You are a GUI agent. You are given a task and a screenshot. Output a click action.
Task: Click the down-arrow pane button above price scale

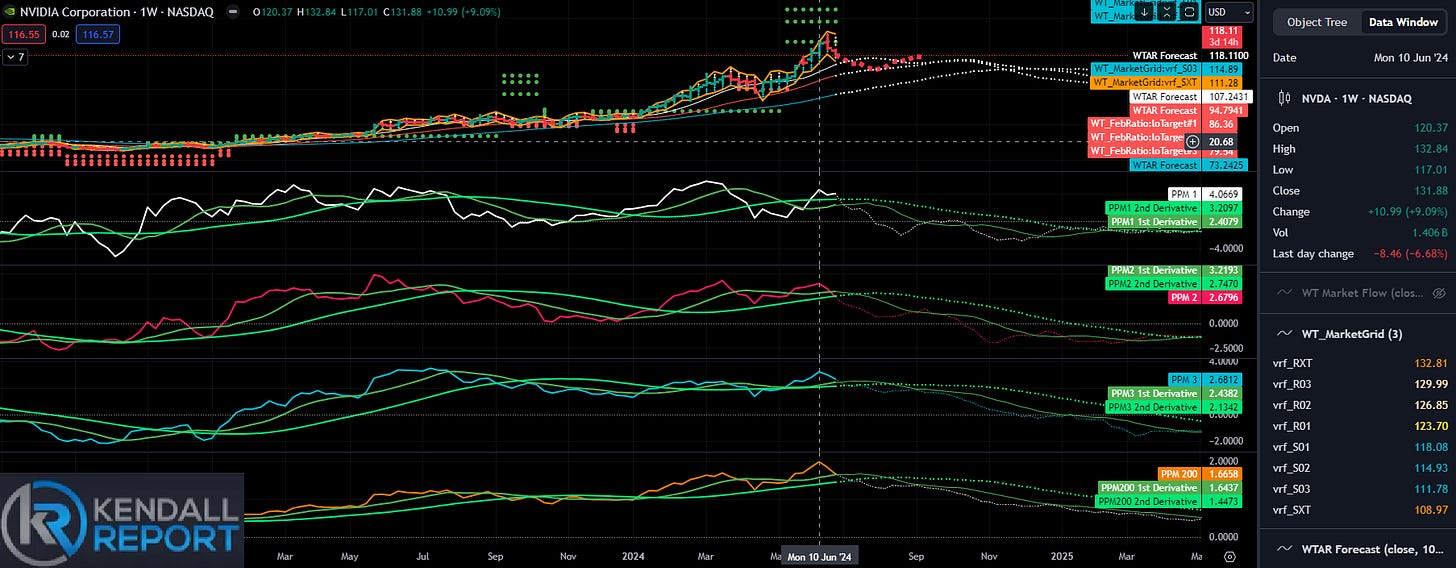click(1145, 12)
